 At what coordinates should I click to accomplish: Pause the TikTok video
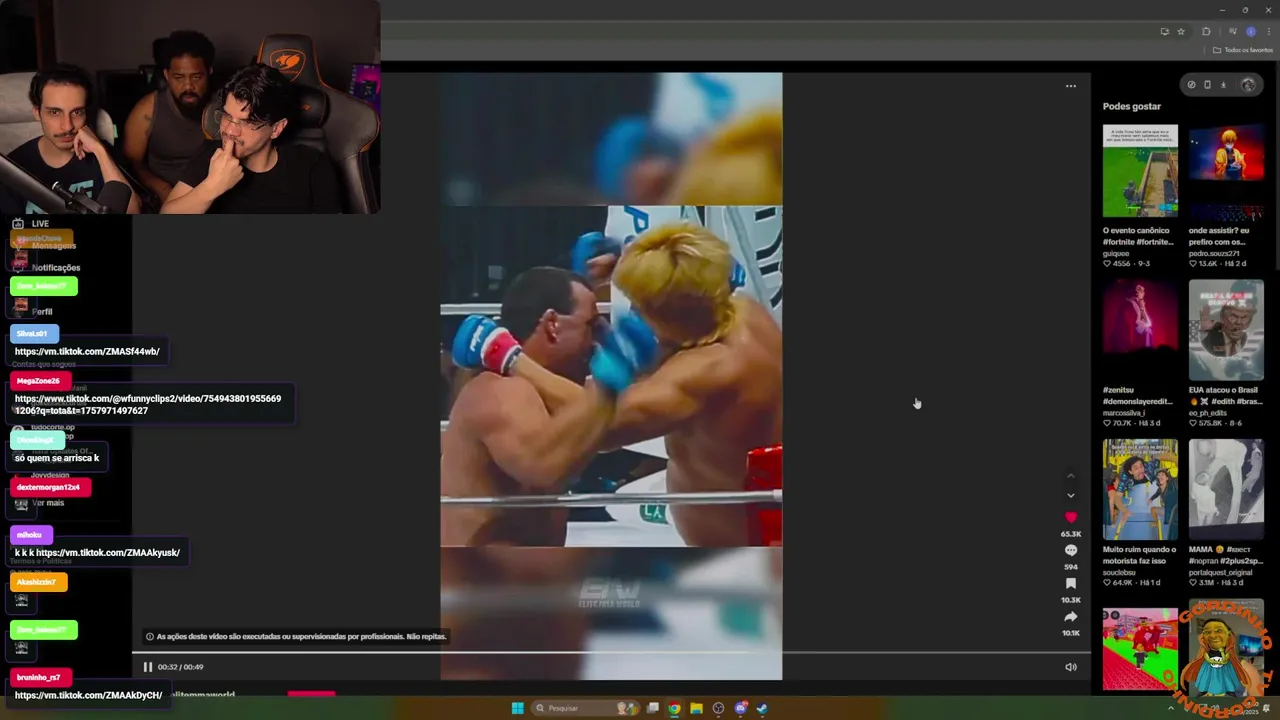click(x=147, y=667)
